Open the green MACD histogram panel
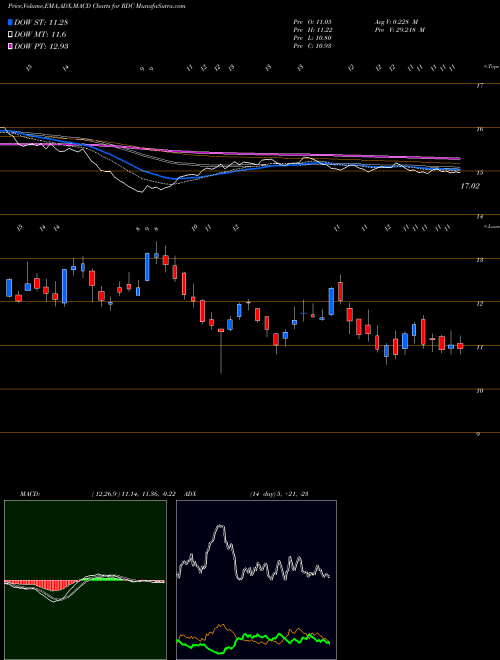 [85, 580]
